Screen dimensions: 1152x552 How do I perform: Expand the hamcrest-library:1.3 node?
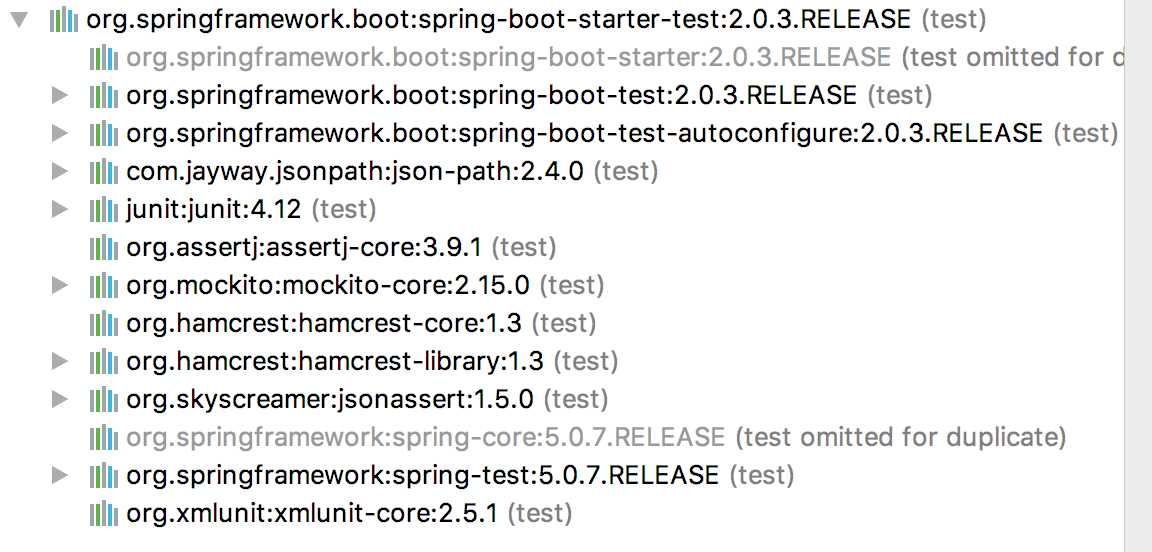[60, 361]
